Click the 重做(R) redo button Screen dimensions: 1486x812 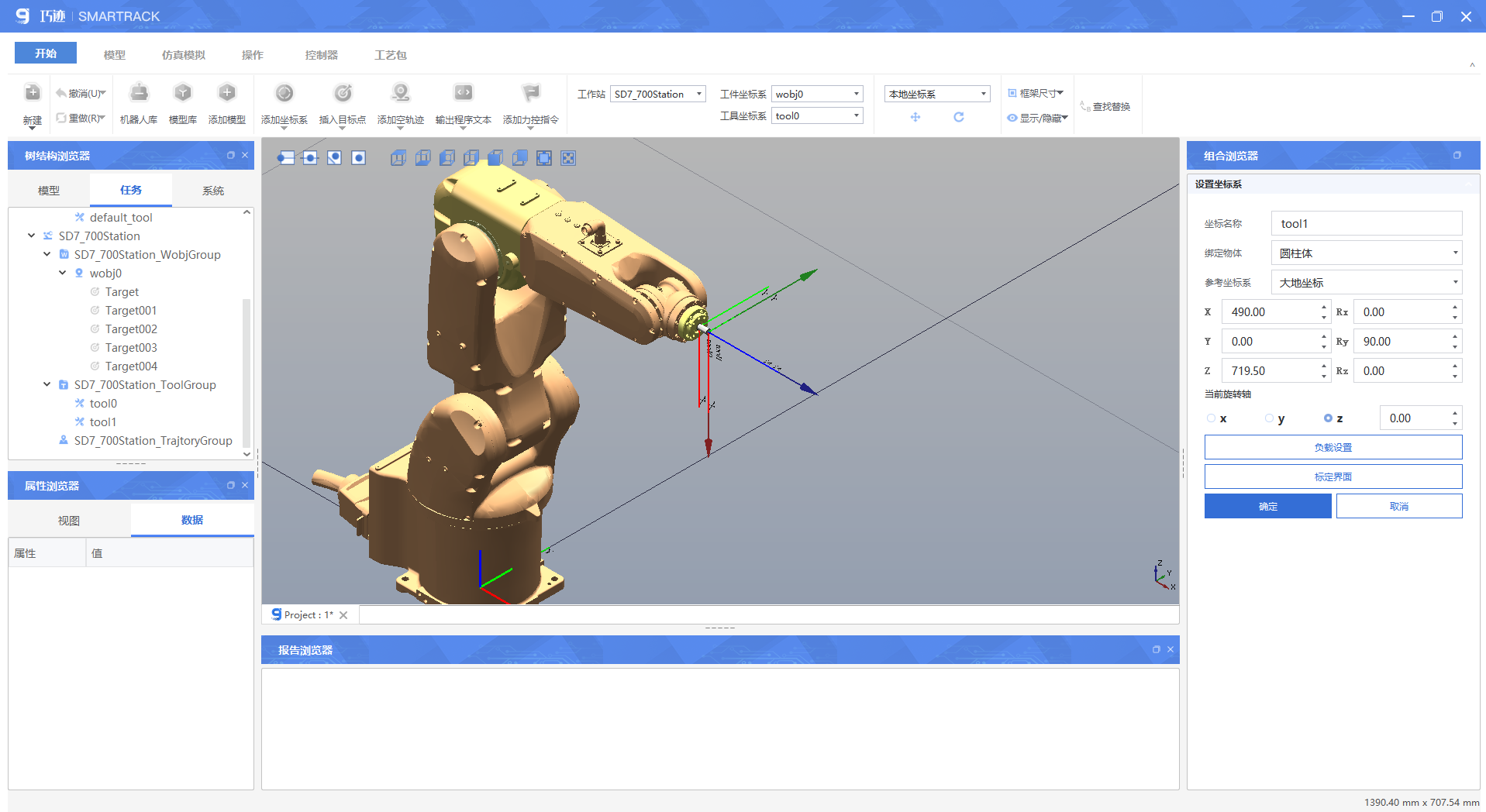point(81,119)
